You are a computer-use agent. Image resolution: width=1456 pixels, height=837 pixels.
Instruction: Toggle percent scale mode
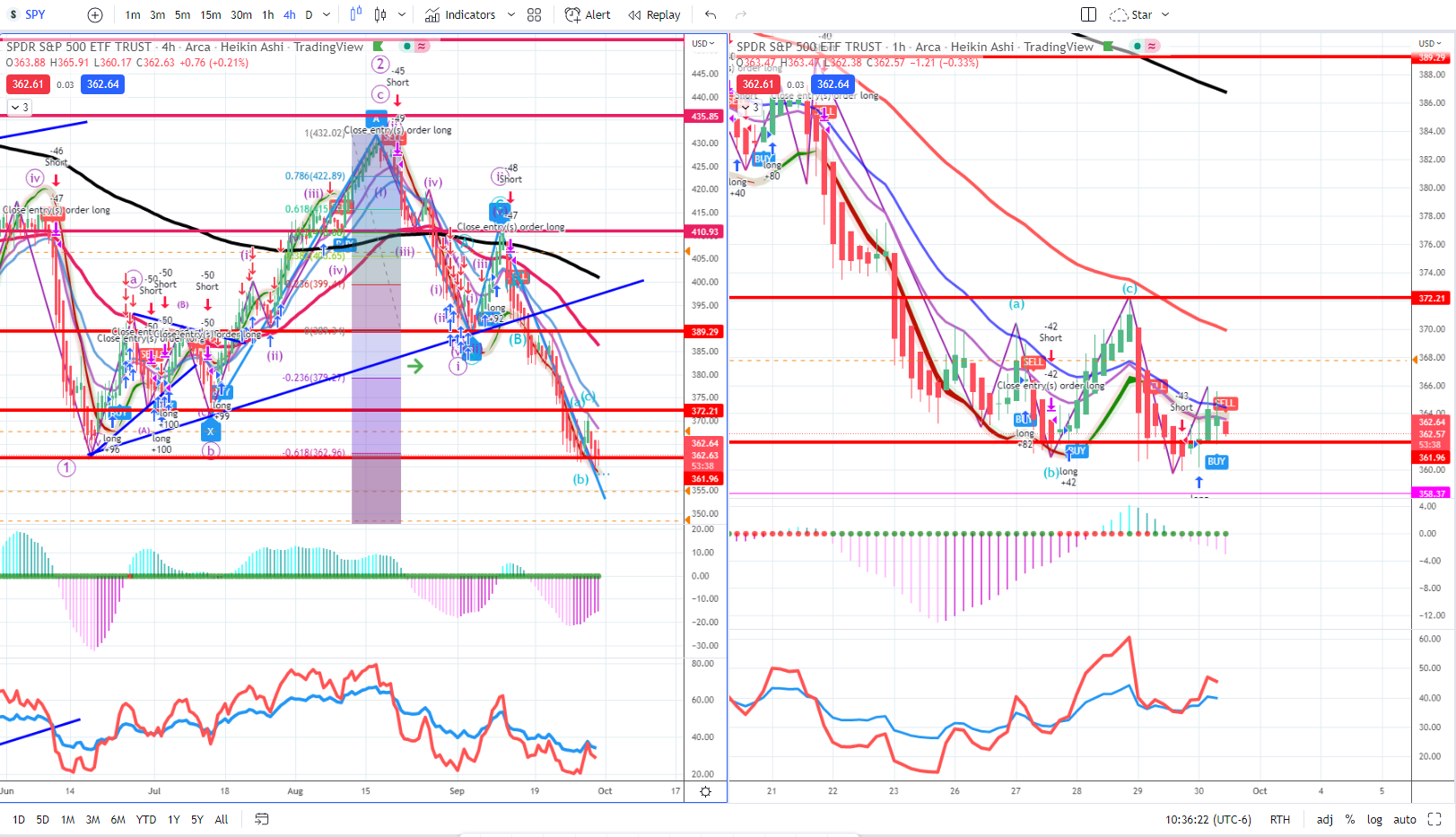pyautogui.click(x=1350, y=820)
